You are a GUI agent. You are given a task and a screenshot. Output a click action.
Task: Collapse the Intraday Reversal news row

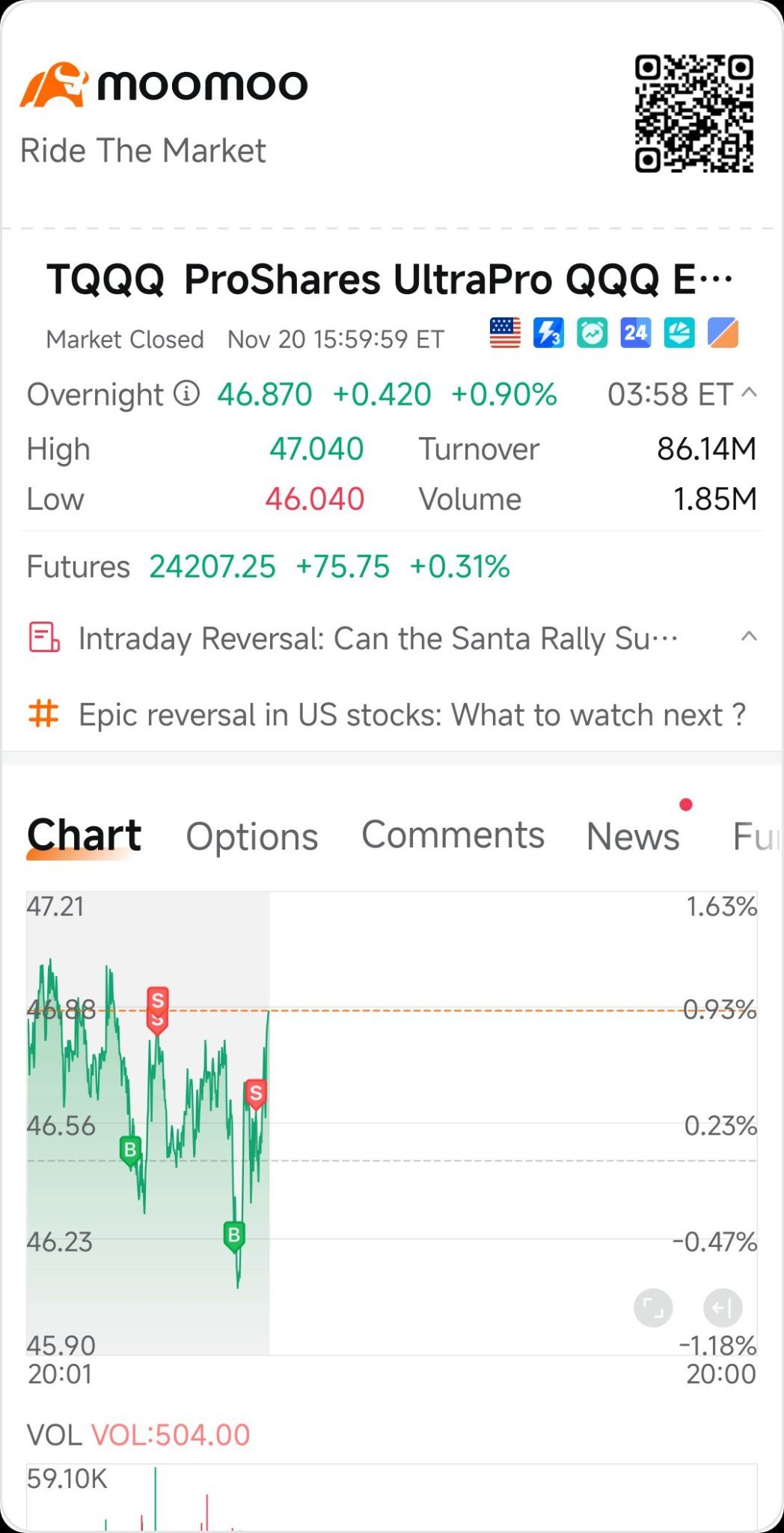[x=749, y=638]
